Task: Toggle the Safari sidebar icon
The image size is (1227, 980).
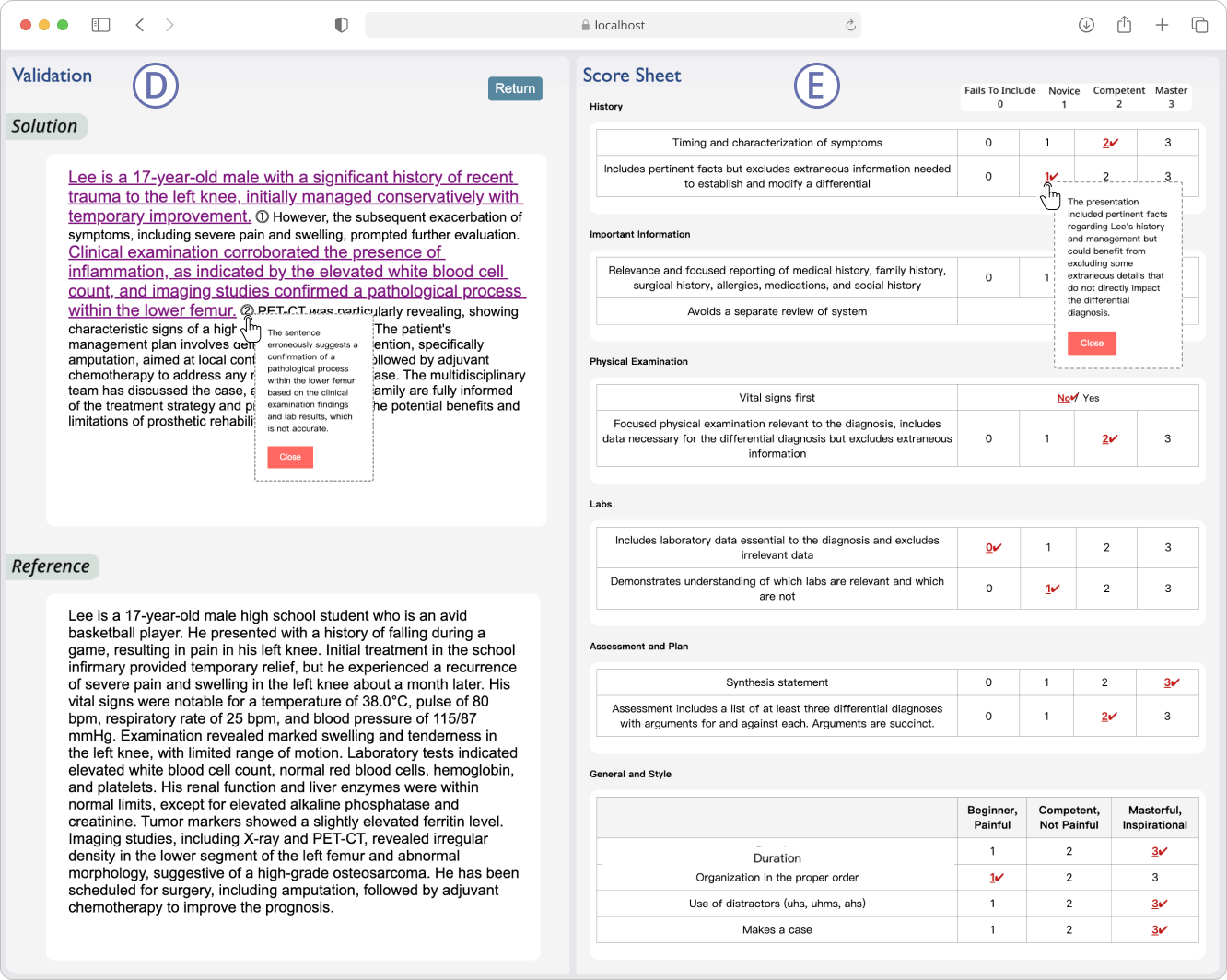Action: [x=101, y=25]
